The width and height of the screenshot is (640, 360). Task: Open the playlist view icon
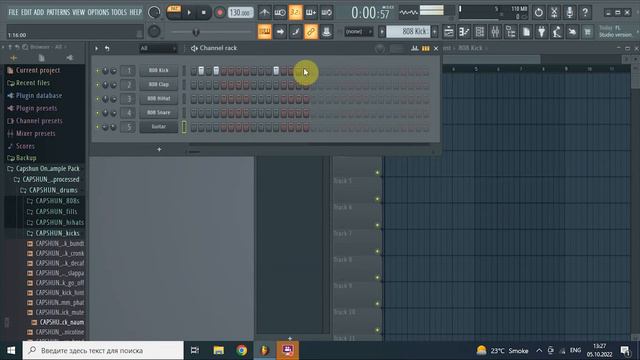click(x=449, y=31)
